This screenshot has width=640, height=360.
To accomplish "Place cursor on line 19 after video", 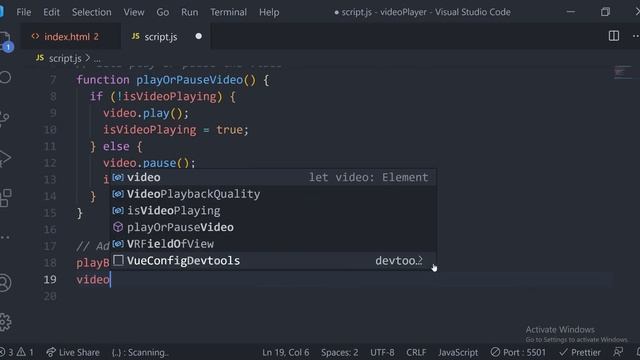I will click(110, 280).
